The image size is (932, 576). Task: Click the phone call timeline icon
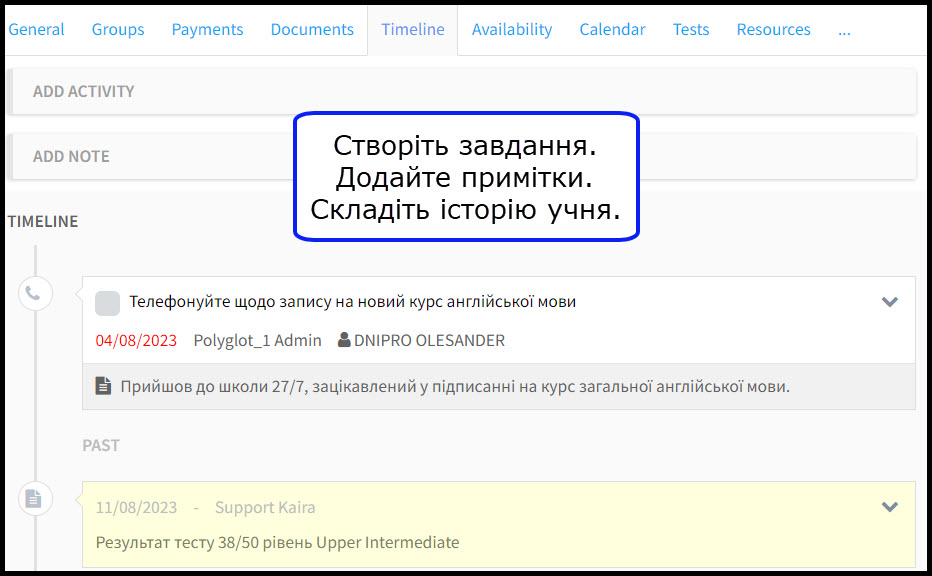pyautogui.click(x=35, y=294)
